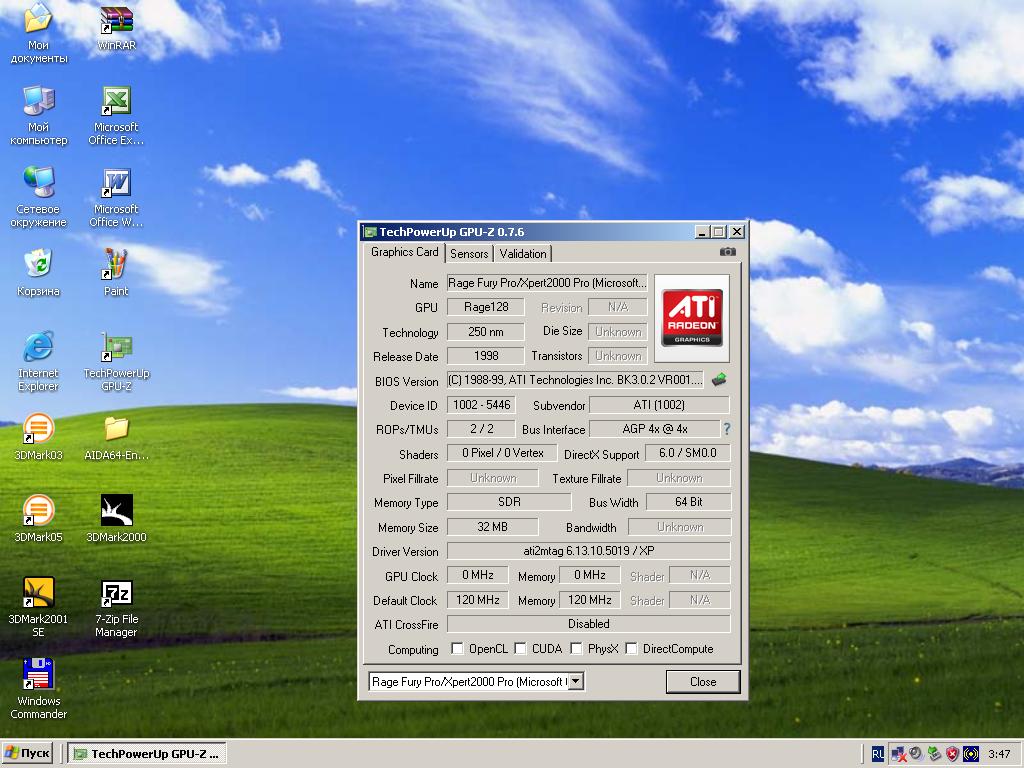Click the Release Date value 1998
Screen dimensions: 1024x768
pyautogui.click(x=486, y=356)
